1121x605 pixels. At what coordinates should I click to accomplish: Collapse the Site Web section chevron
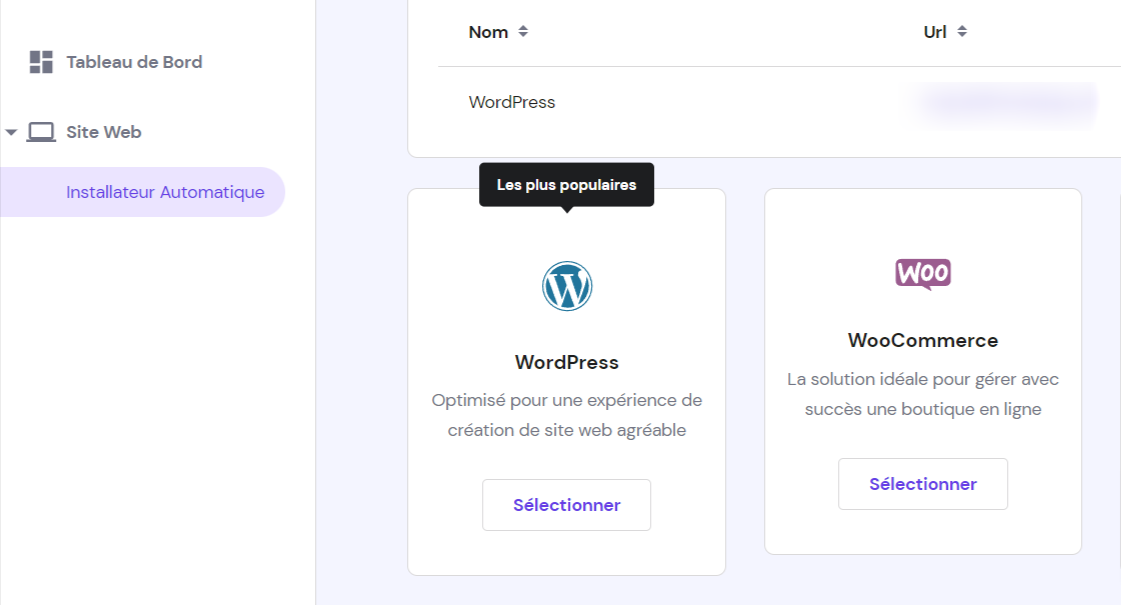coord(10,131)
